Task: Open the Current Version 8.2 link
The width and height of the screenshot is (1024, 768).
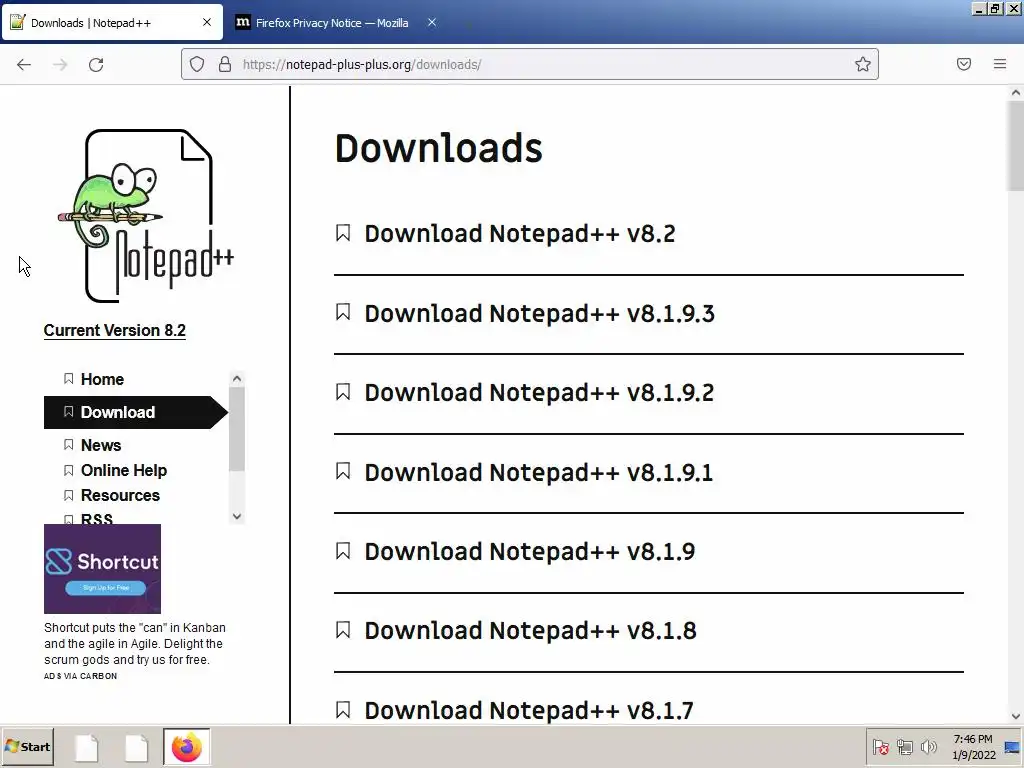Action: pyautogui.click(x=115, y=330)
